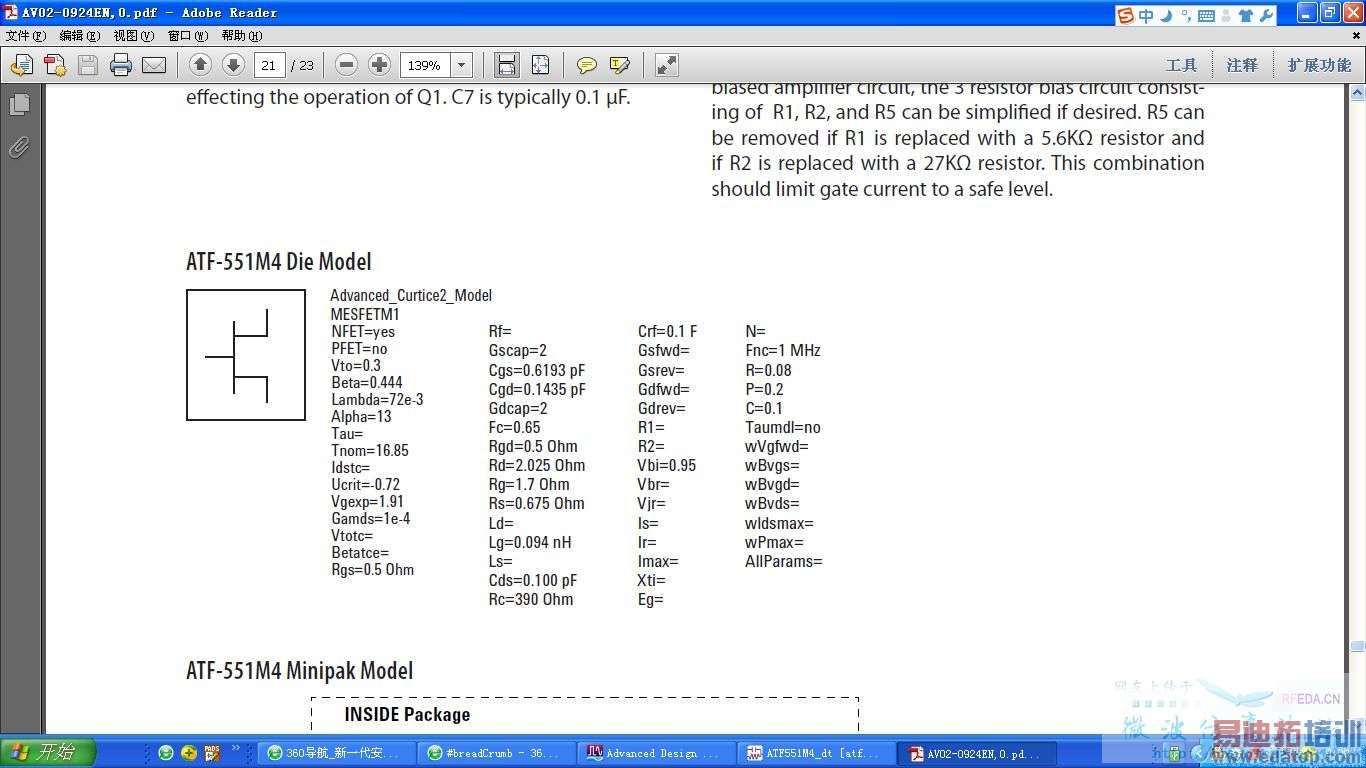Launch the first green quick-launch browser icon
Viewport: 1366px width, 768px height.
pos(166,753)
